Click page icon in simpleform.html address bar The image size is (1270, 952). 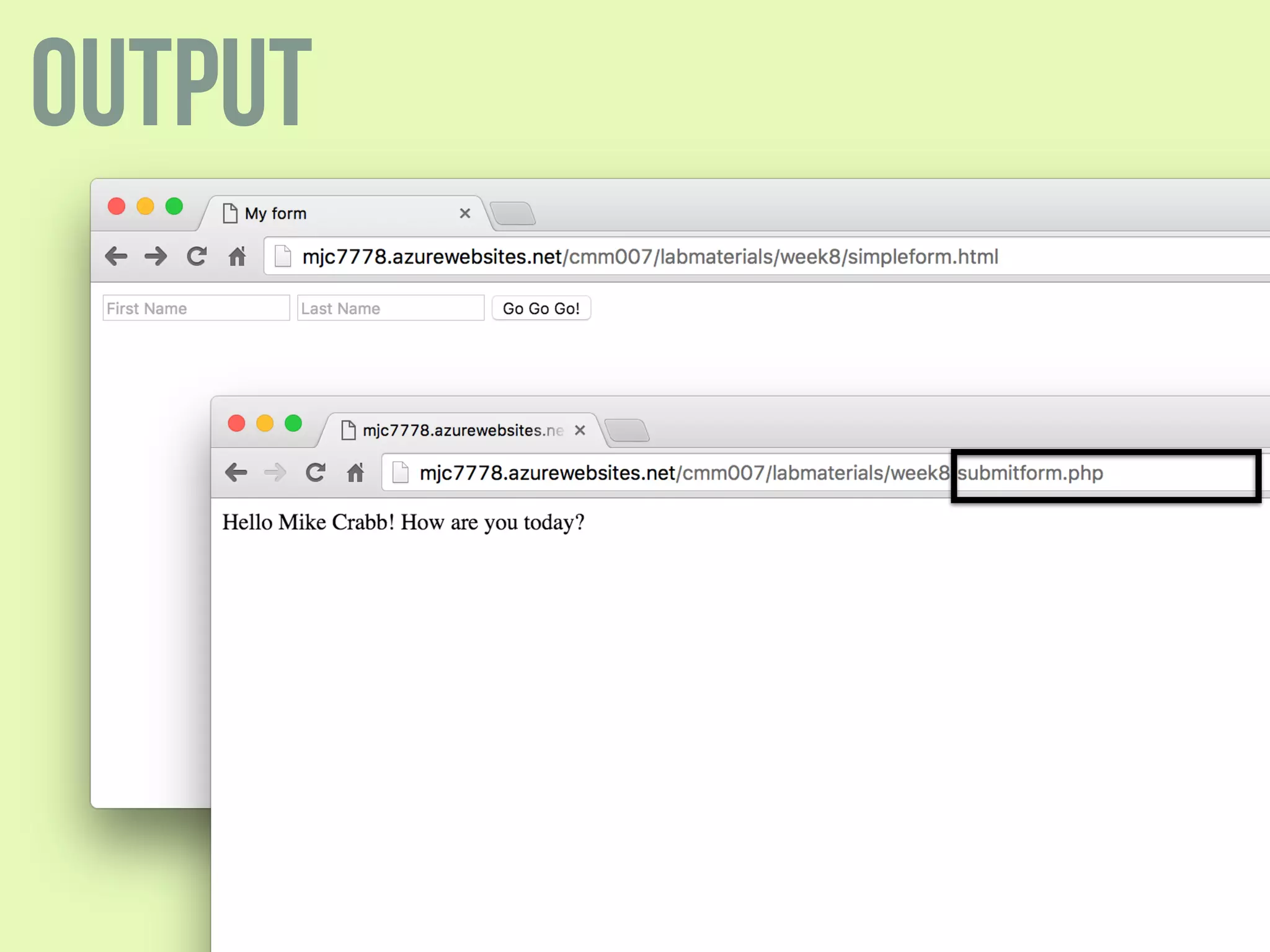pyautogui.click(x=283, y=256)
